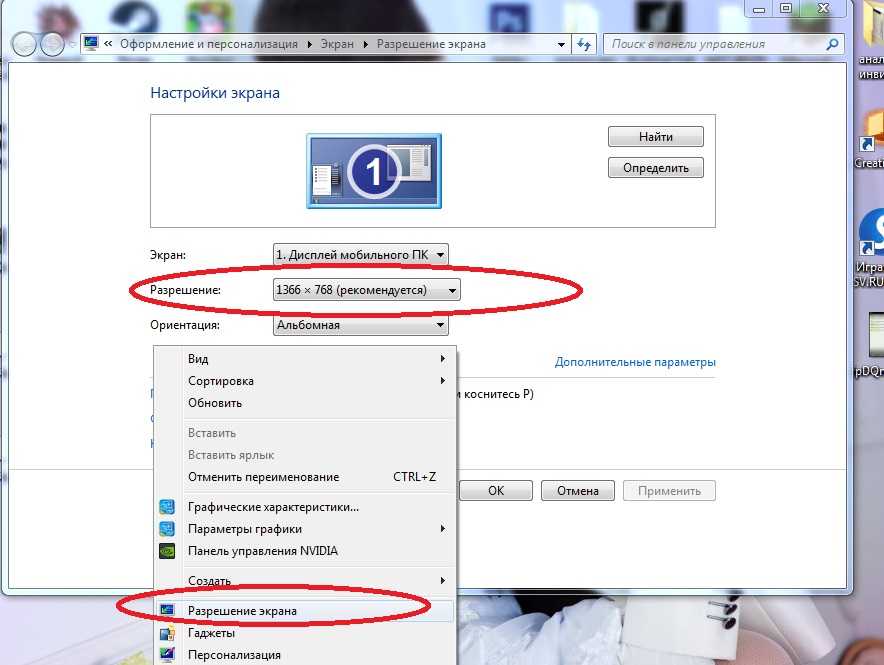Click the Экран breadcrumb segment

[337, 44]
